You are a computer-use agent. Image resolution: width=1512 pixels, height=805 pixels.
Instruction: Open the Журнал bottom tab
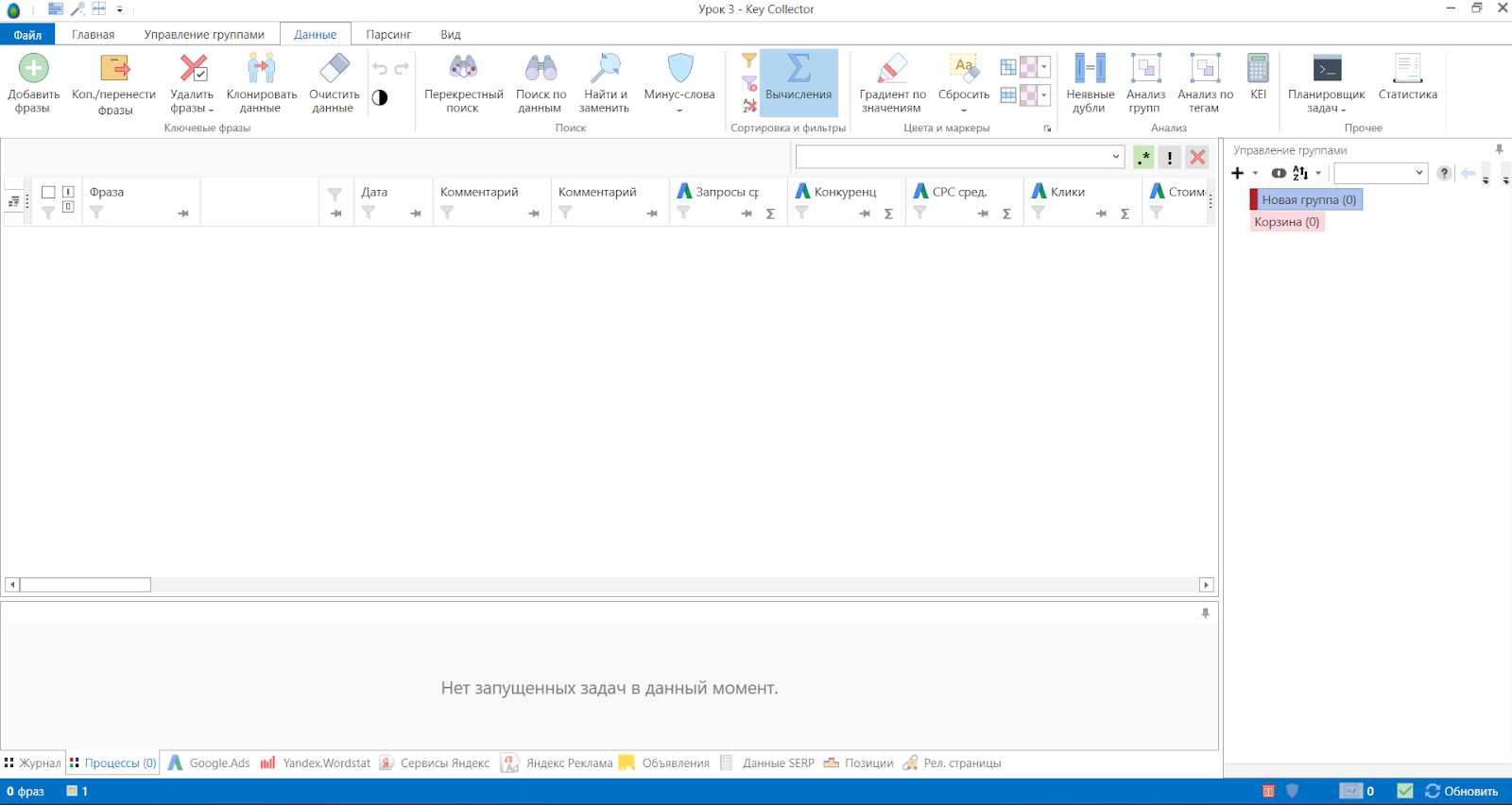coord(32,763)
